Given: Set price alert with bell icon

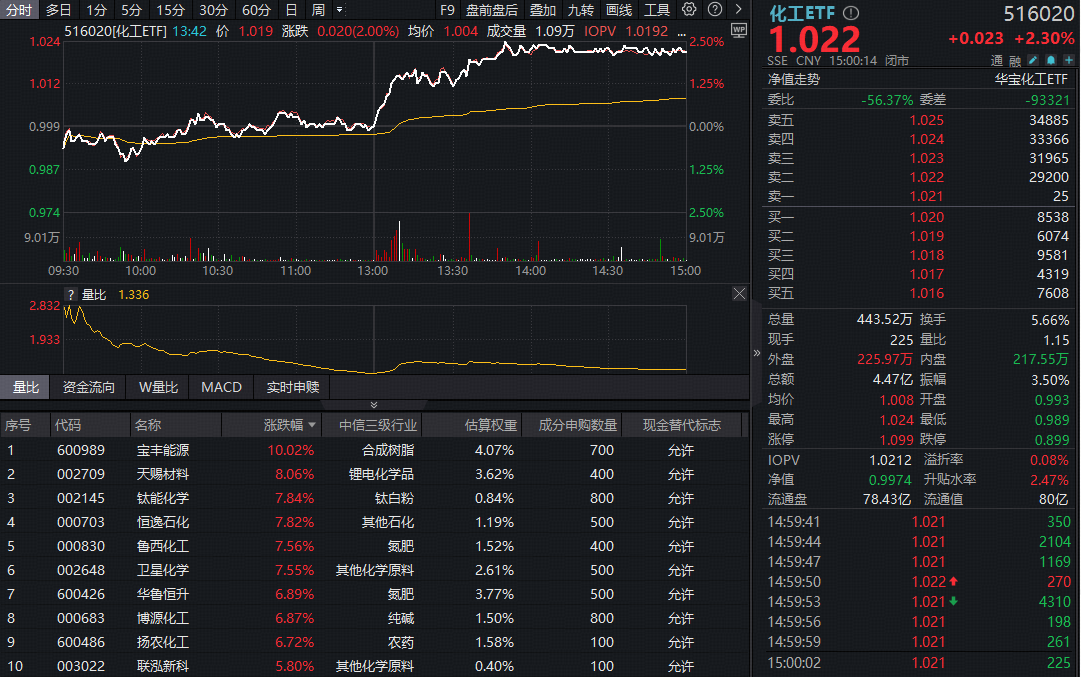Looking at the screenshot, I should (1051, 61).
